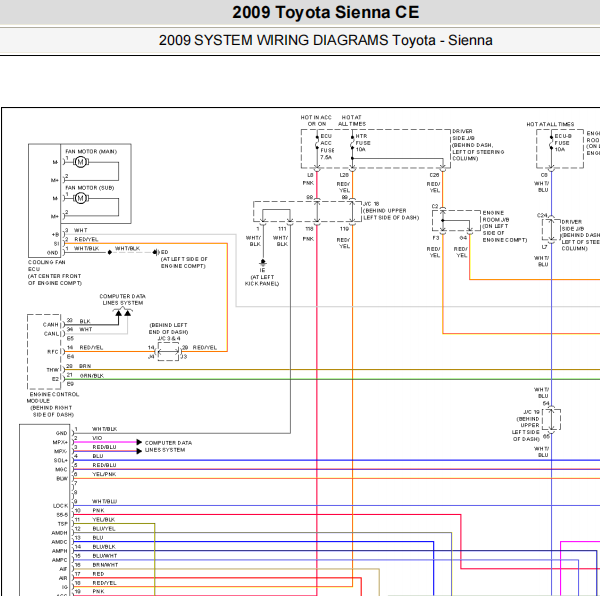600x596 pixels.
Task: Click the "J/C 18" junction connector label
Action: click(x=371, y=204)
